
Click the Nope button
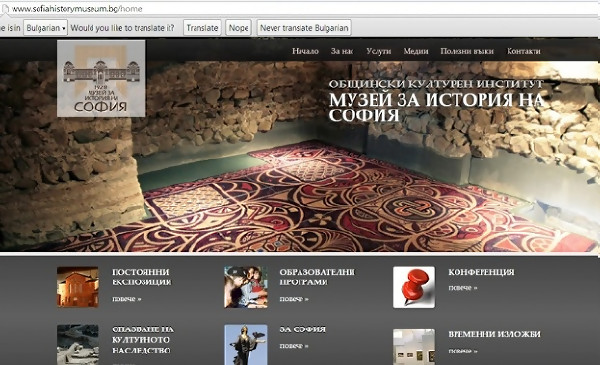coord(238,28)
